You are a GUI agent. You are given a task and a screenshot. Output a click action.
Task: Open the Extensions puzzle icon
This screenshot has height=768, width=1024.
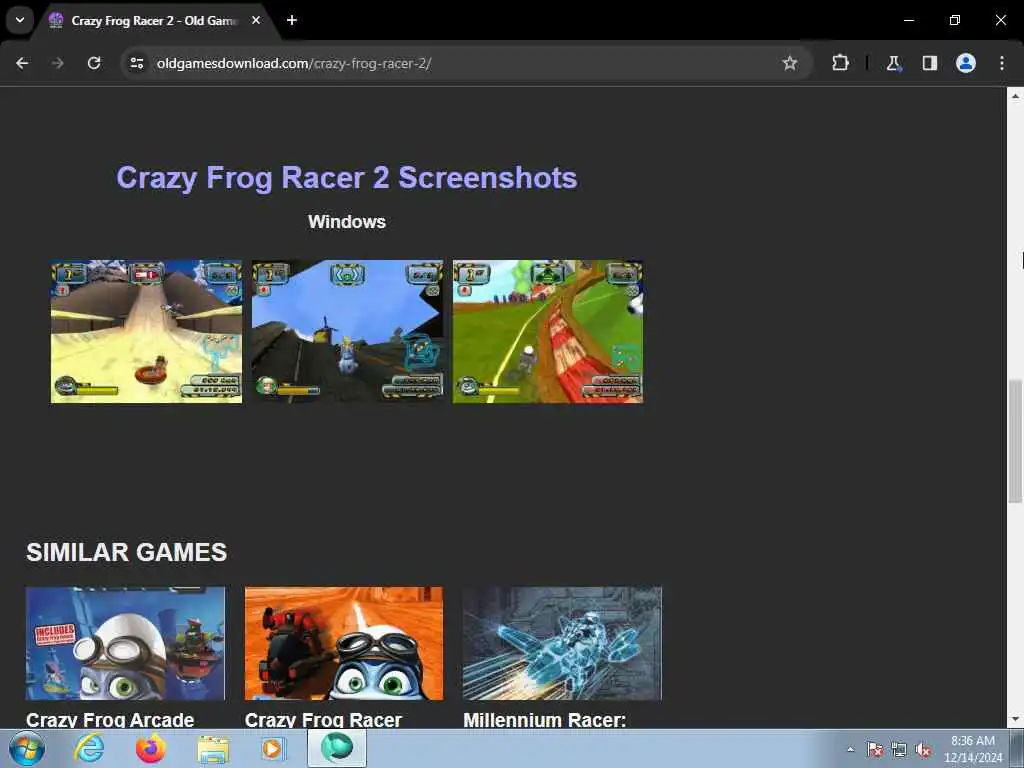pos(840,63)
